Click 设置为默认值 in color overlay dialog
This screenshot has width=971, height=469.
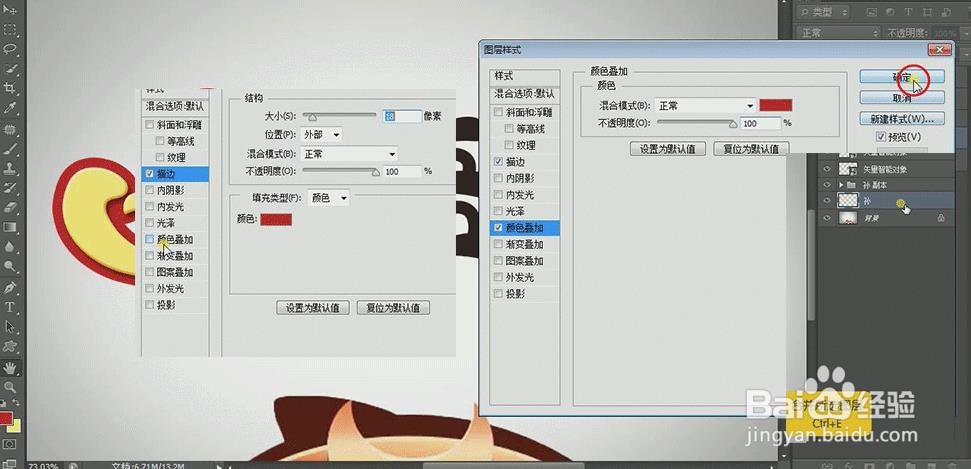(668, 149)
